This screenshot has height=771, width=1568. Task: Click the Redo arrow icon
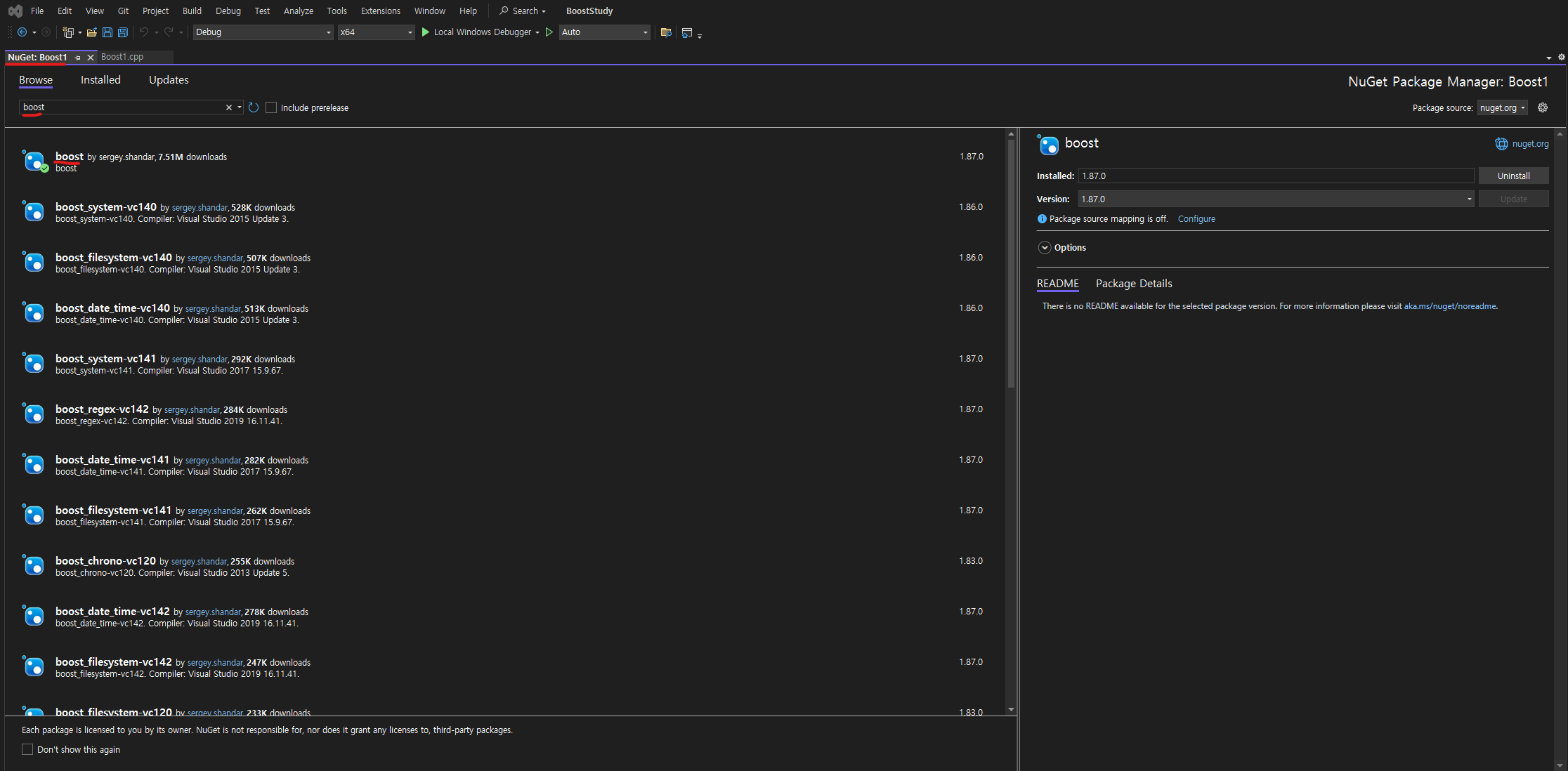tap(169, 32)
